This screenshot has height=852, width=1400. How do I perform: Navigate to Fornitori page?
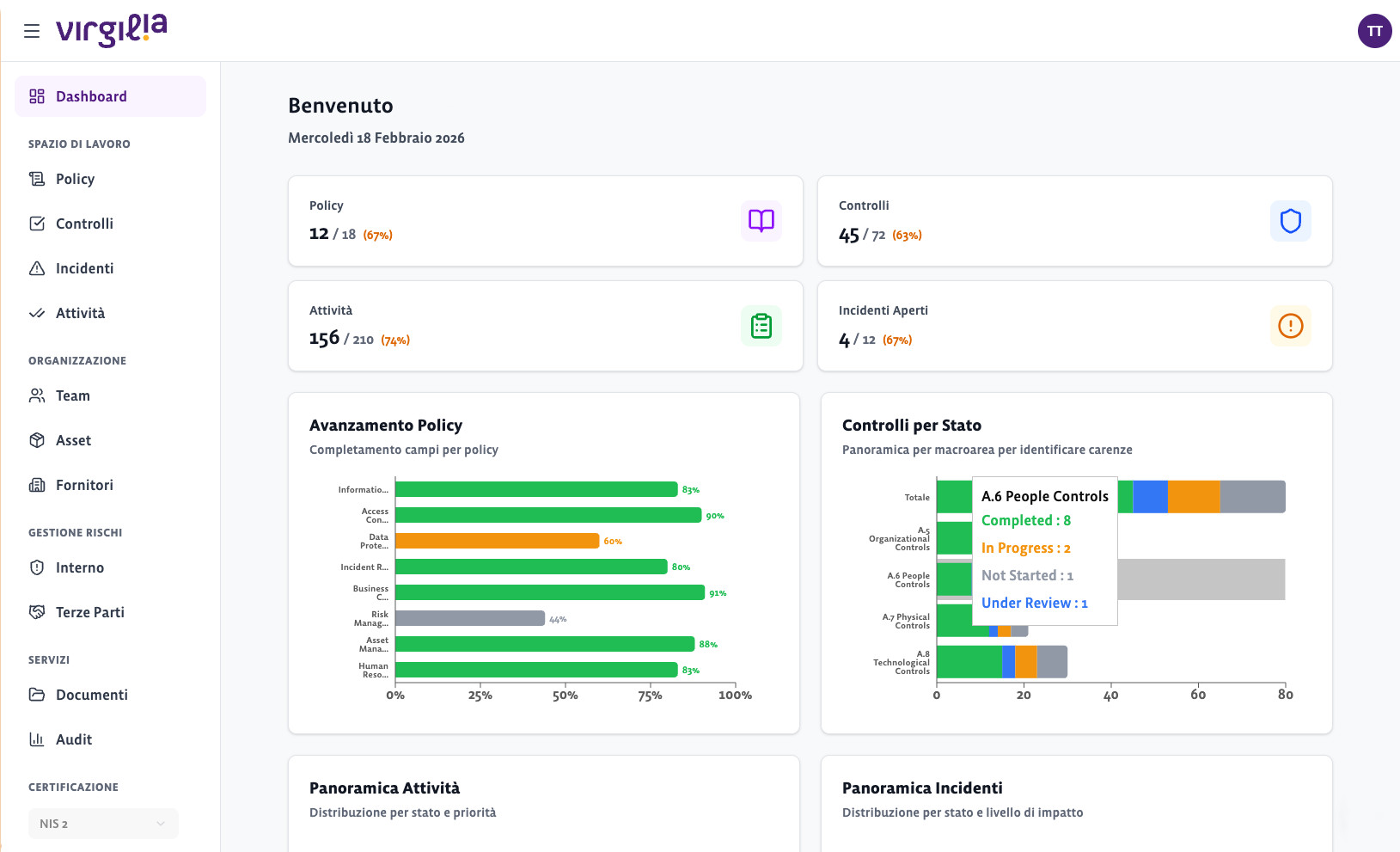(x=84, y=485)
